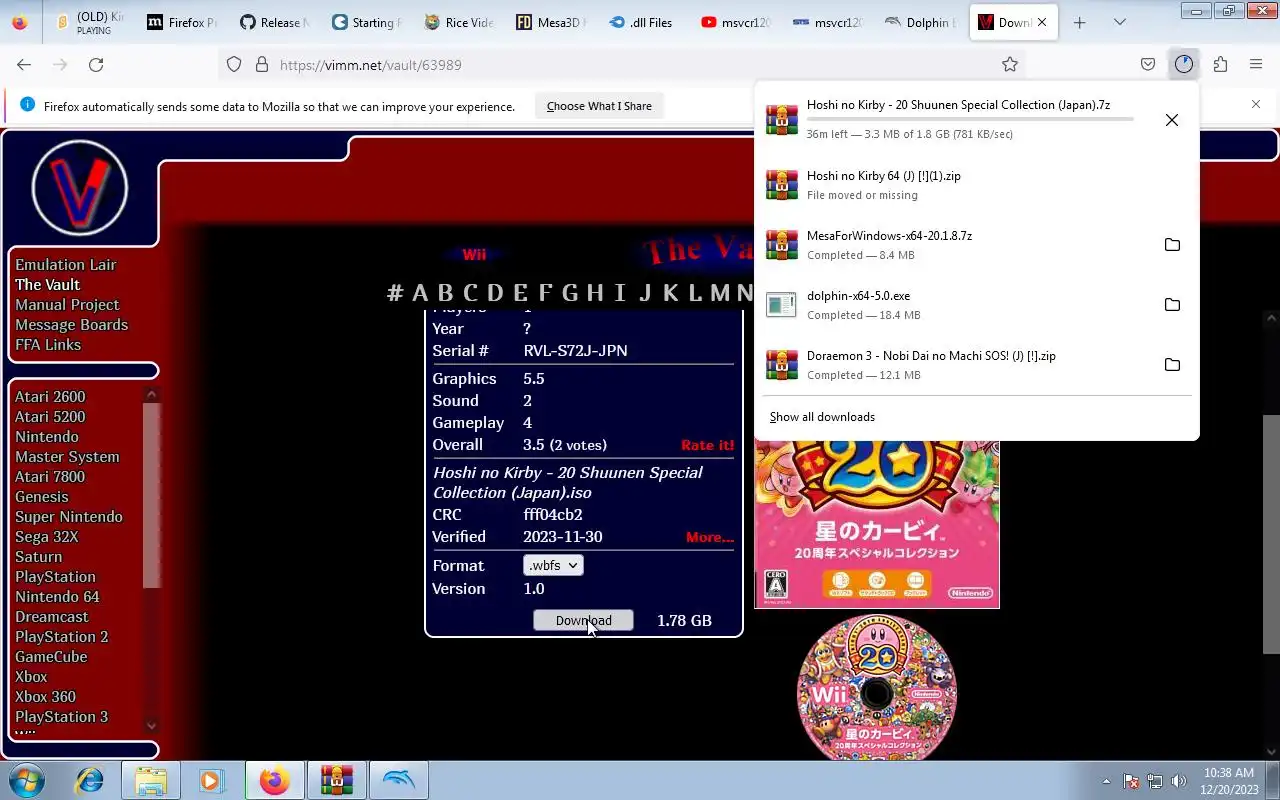Open the Hoshi no Kirby 64 zip entry
The width and height of the screenshot is (1280, 800).
click(975, 185)
